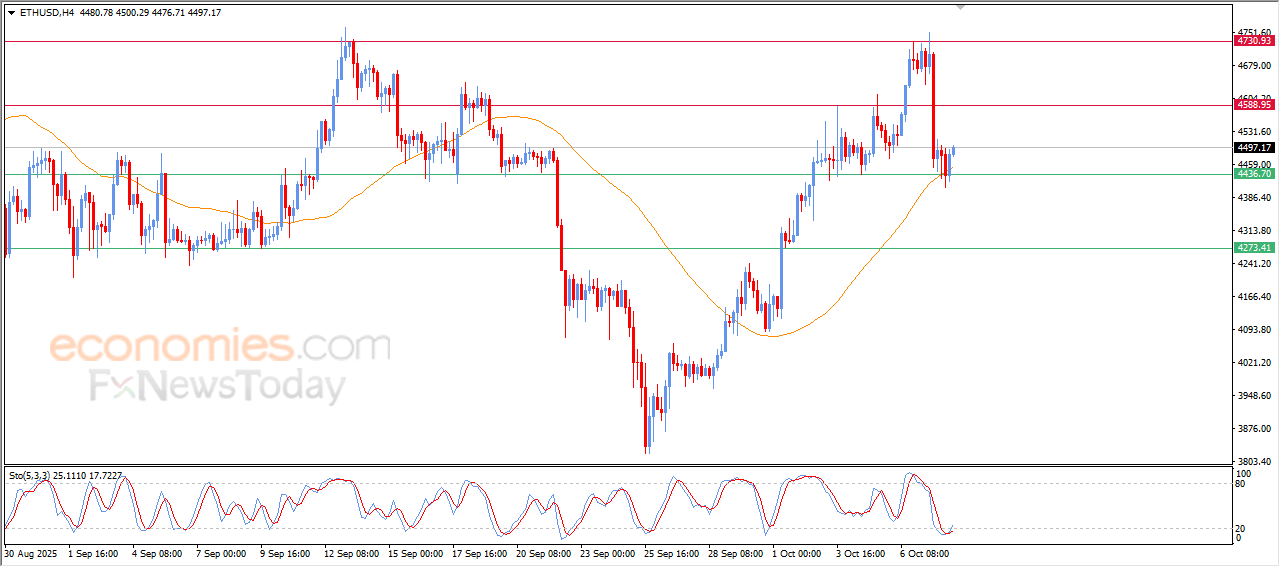Click the 28 Sep 08:00 time label
The width and height of the screenshot is (1280, 567).
(736, 552)
